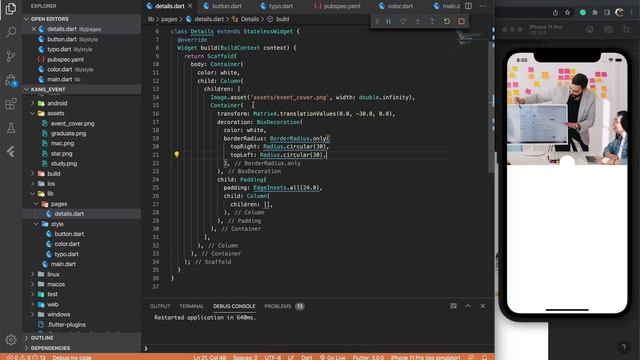Open the TERMINAL panel tab
The height and width of the screenshot is (360, 640).
[x=191, y=306]
